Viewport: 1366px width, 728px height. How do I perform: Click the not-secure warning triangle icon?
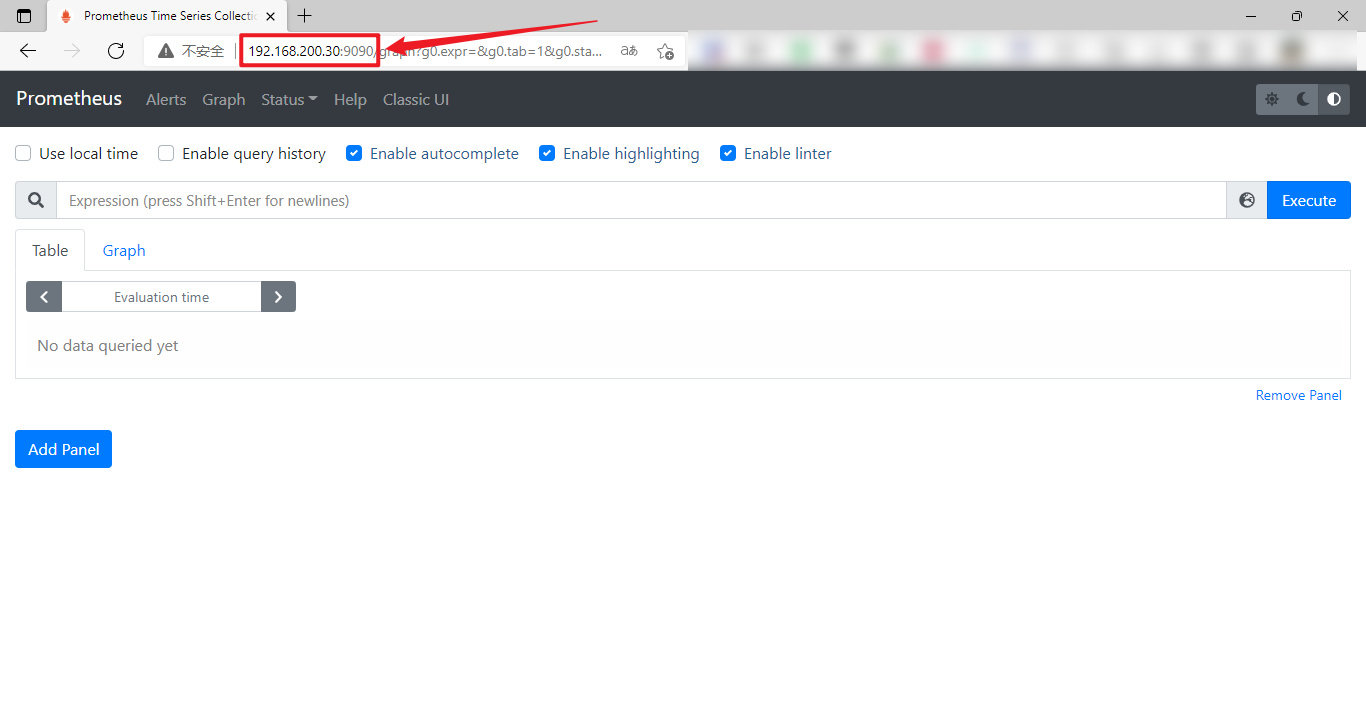click(x=166, y=51)
